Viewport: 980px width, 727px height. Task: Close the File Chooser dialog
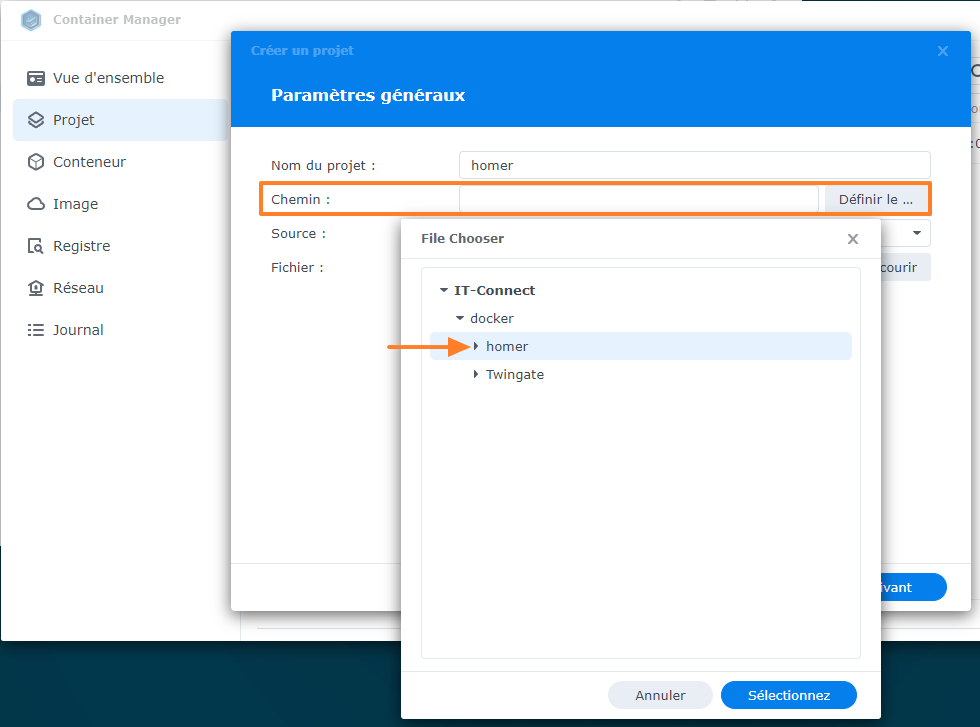[x=852, y=239]
